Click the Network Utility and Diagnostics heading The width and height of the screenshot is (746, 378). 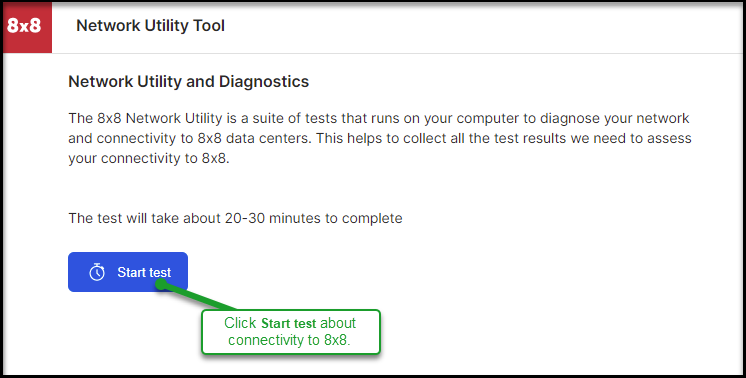click(188, 82)
